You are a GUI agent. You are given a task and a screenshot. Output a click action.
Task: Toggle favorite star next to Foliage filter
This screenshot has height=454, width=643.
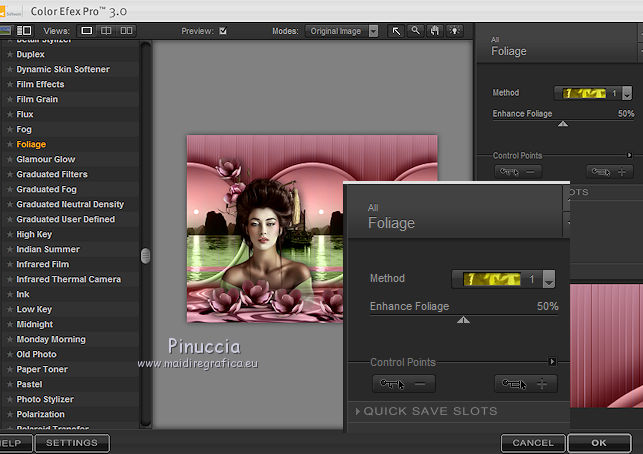[x=9, y=144]
